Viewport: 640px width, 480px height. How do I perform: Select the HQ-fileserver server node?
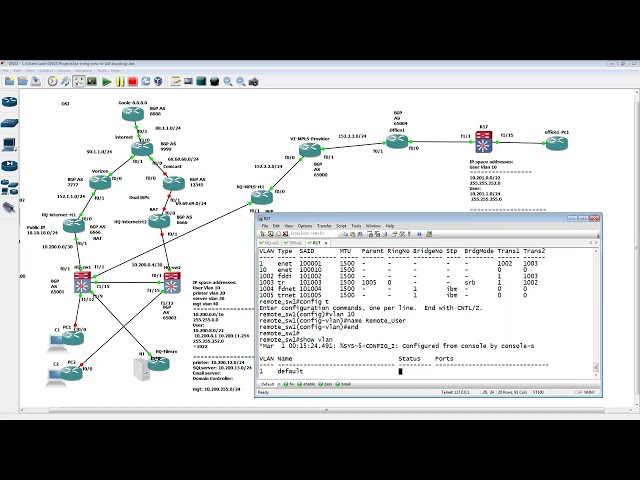click(158, 363)
